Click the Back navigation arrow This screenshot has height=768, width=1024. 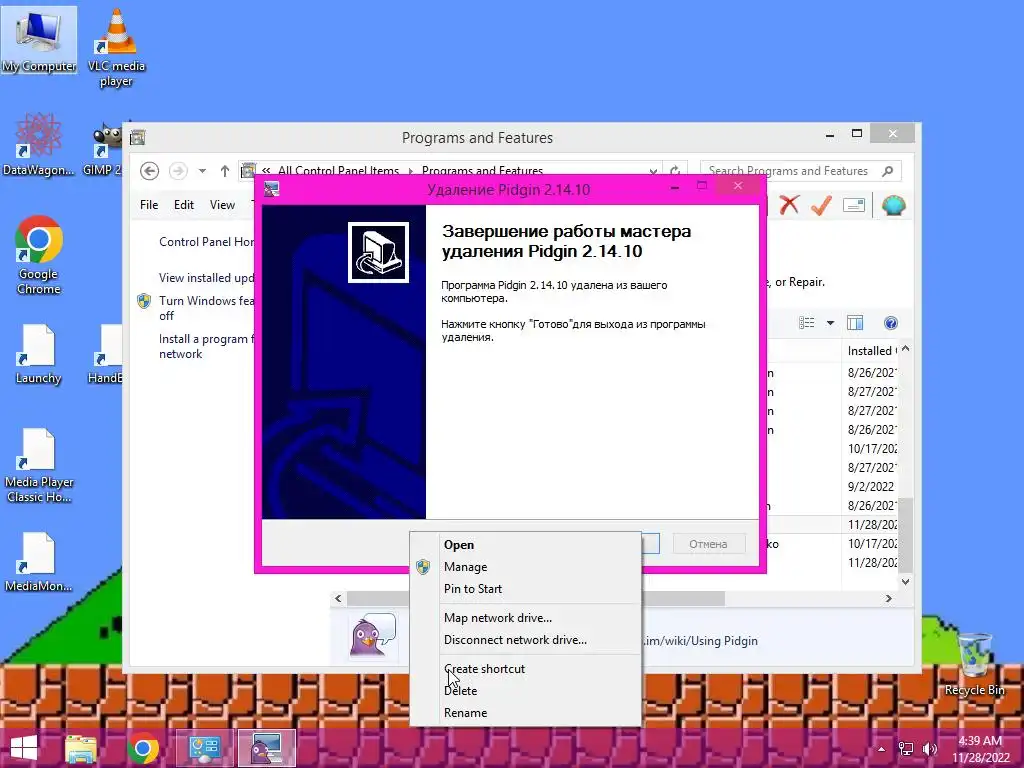point(150,171)
